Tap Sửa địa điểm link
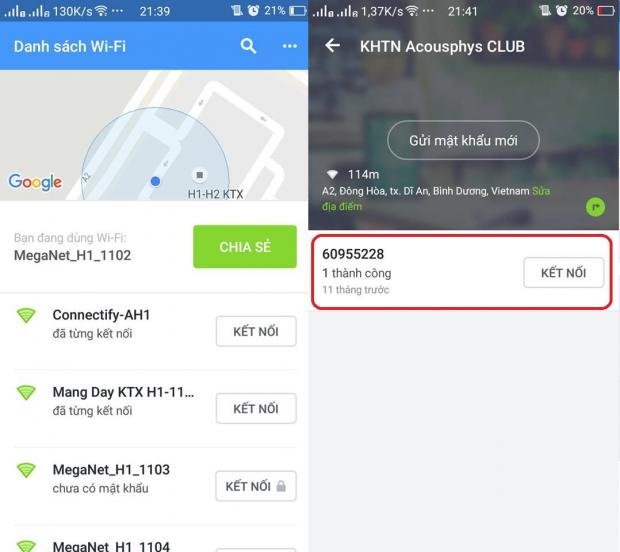This screenshot has width=620, height=552. (x=435, y=199)
